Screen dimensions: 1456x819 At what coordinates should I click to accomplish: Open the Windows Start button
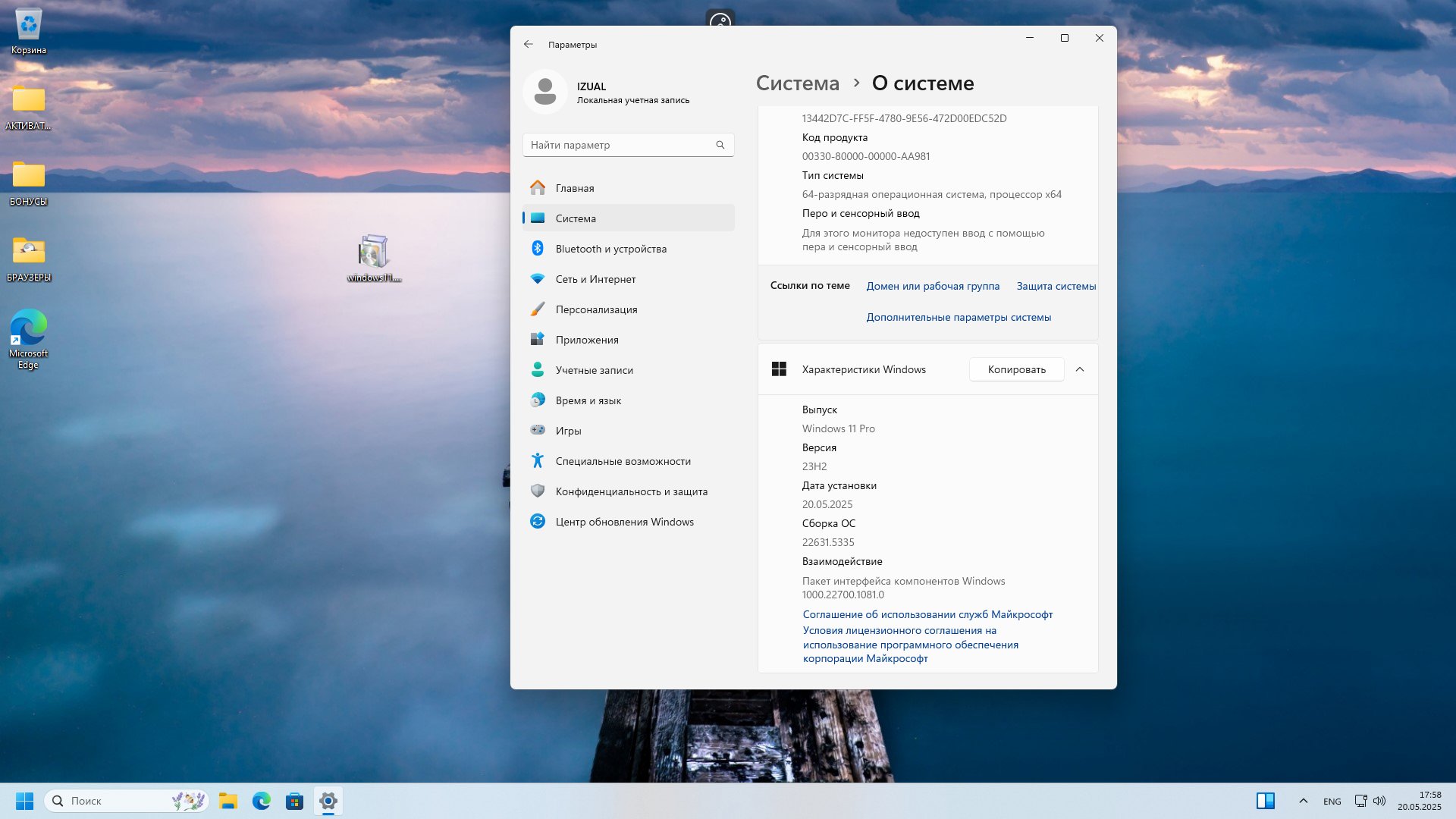coord(24,801)
